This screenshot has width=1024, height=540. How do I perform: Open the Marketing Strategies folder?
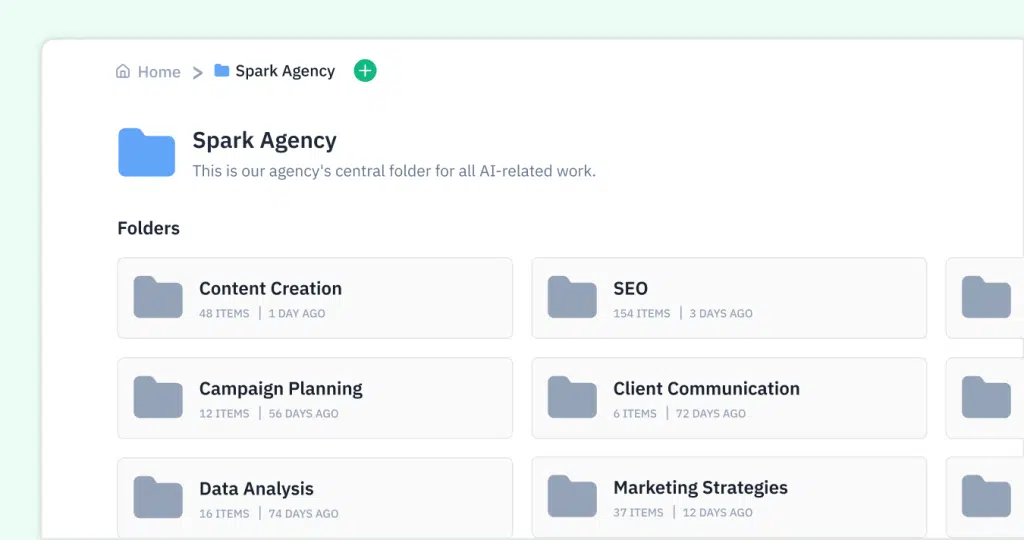(x=729, y=497)
